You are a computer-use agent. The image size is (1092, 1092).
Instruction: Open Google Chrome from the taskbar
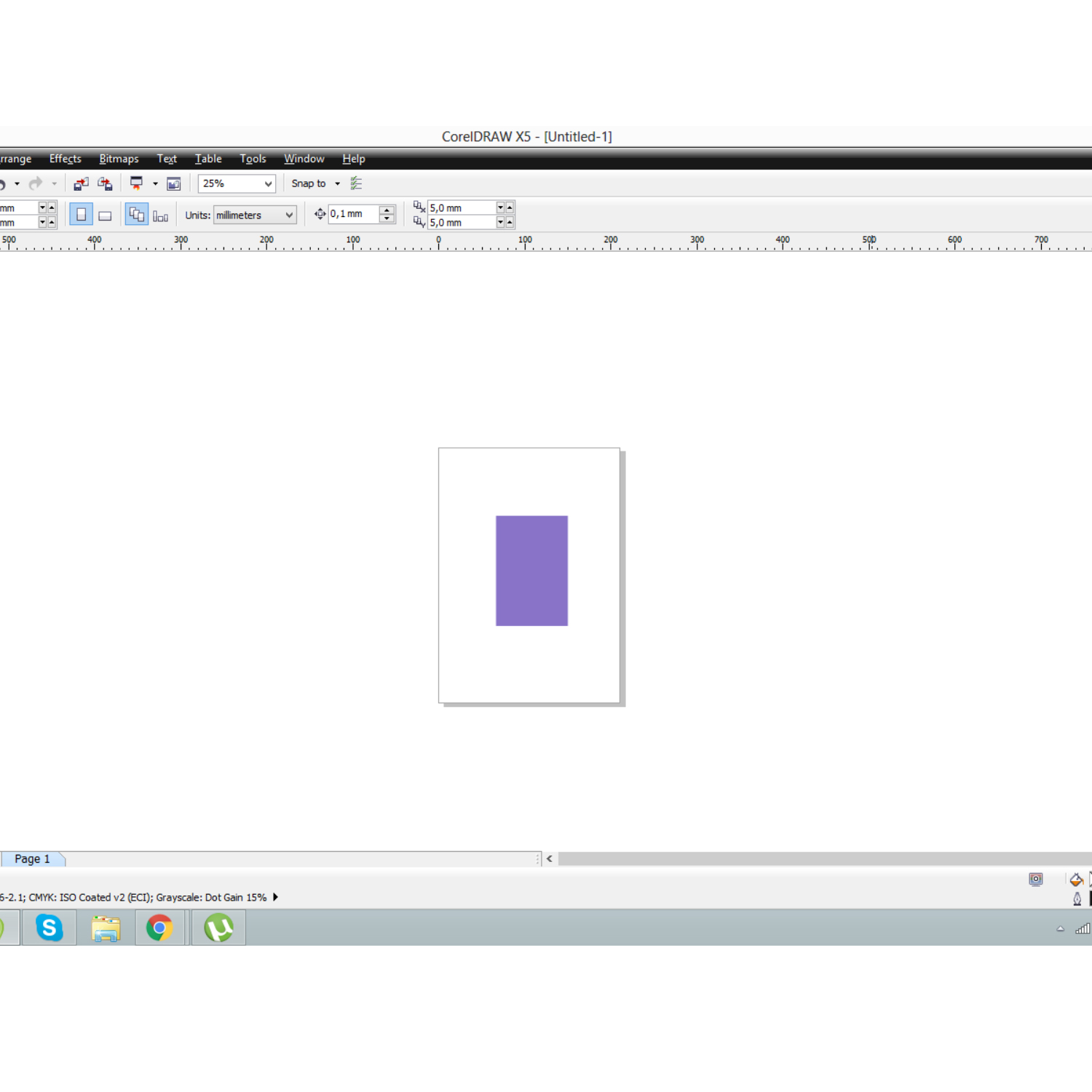[x=159, y=928]
